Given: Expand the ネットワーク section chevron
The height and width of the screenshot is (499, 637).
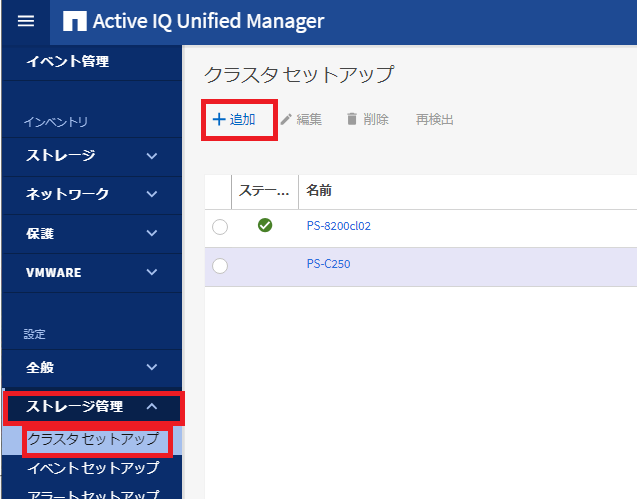Looking at the screenshot, I should (152, 194).
